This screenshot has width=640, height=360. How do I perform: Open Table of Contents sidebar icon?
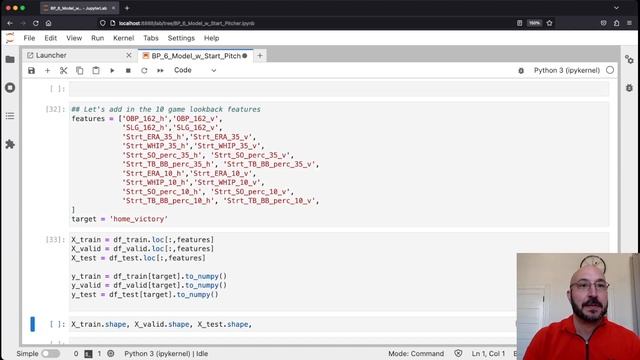tap(10, 116)
